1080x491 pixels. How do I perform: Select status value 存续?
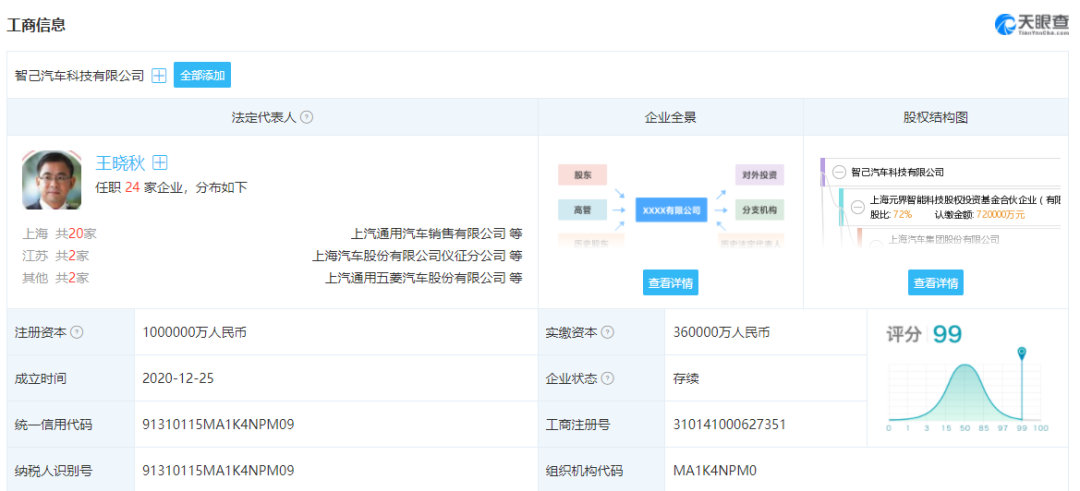coord(686,378)
